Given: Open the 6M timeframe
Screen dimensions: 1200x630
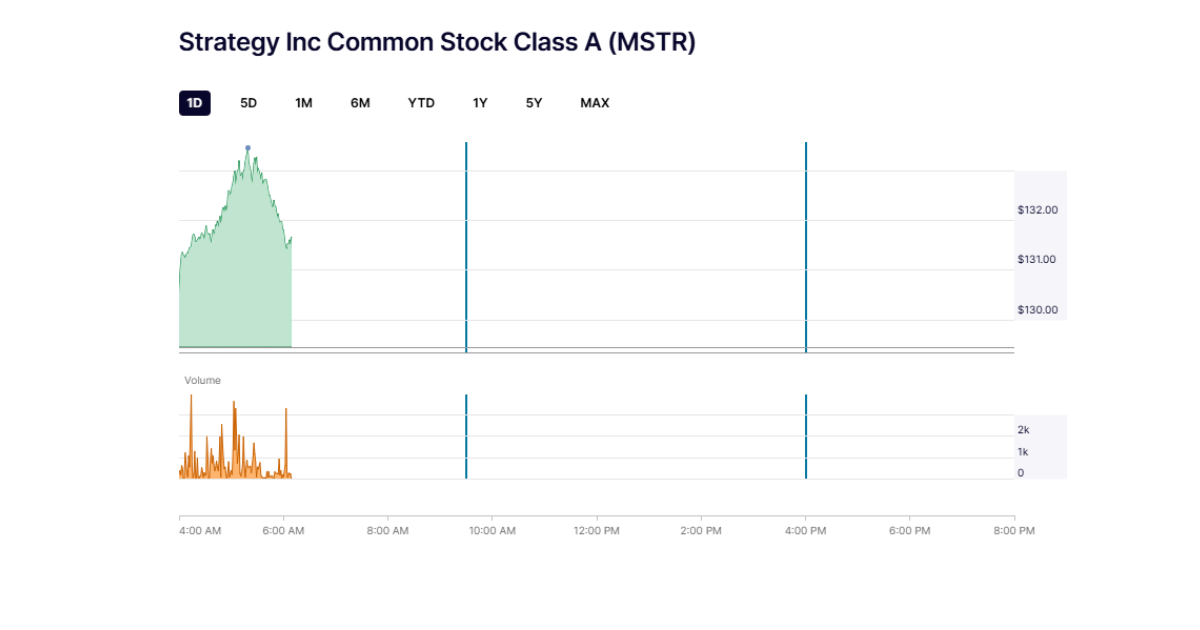Looking at the screenshot, I should 359,102.
